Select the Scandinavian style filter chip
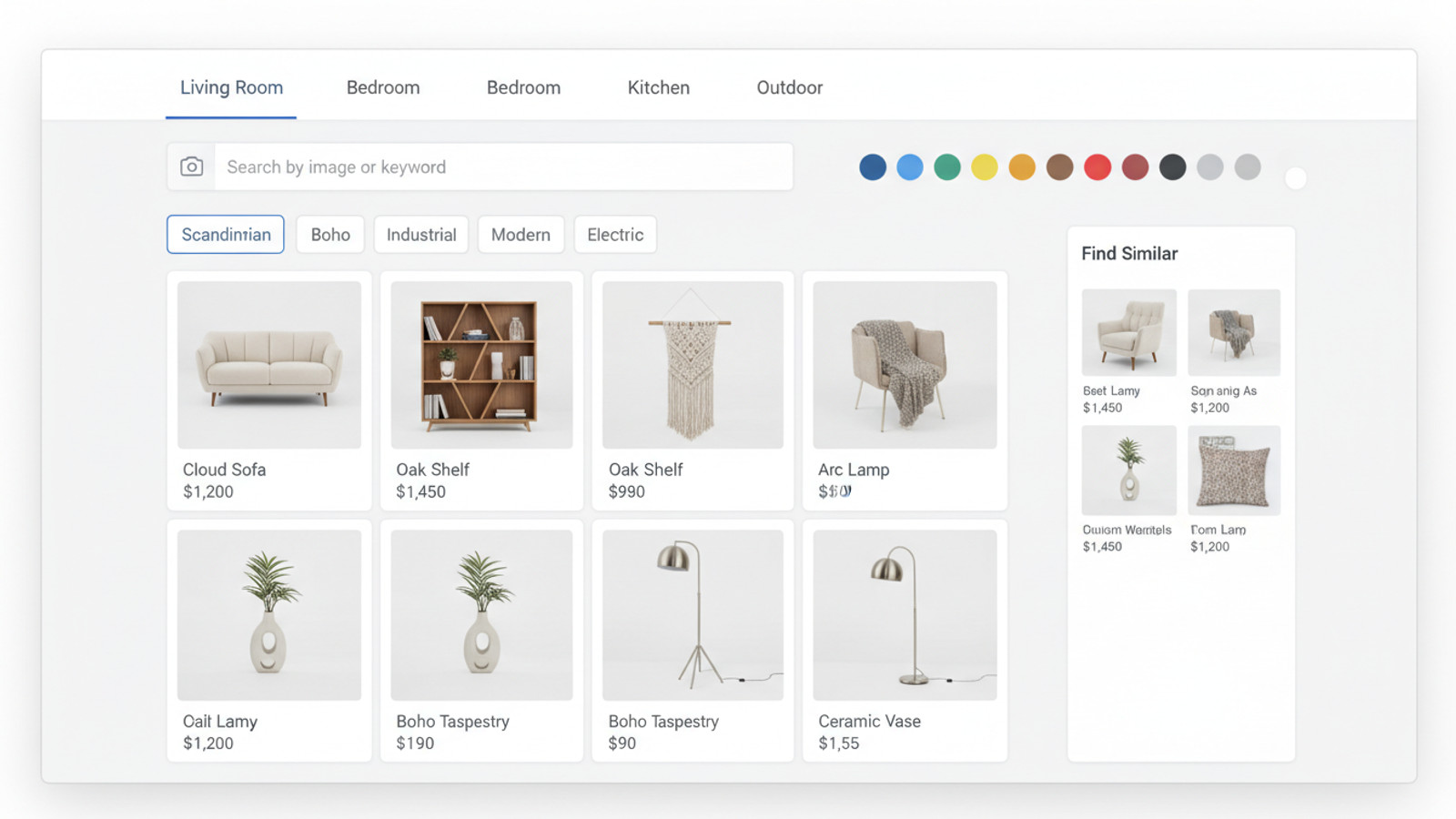 pyautogui.click(x=226, y=235)
